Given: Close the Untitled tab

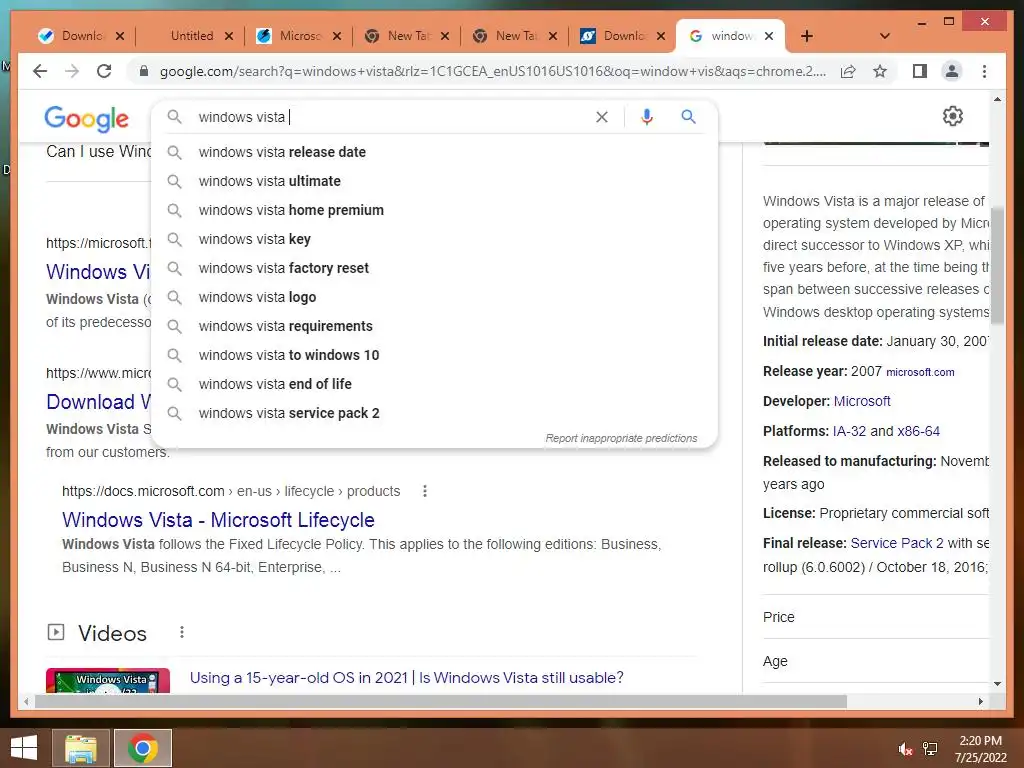Looking at the screenshot, I should tap(229, 36).
